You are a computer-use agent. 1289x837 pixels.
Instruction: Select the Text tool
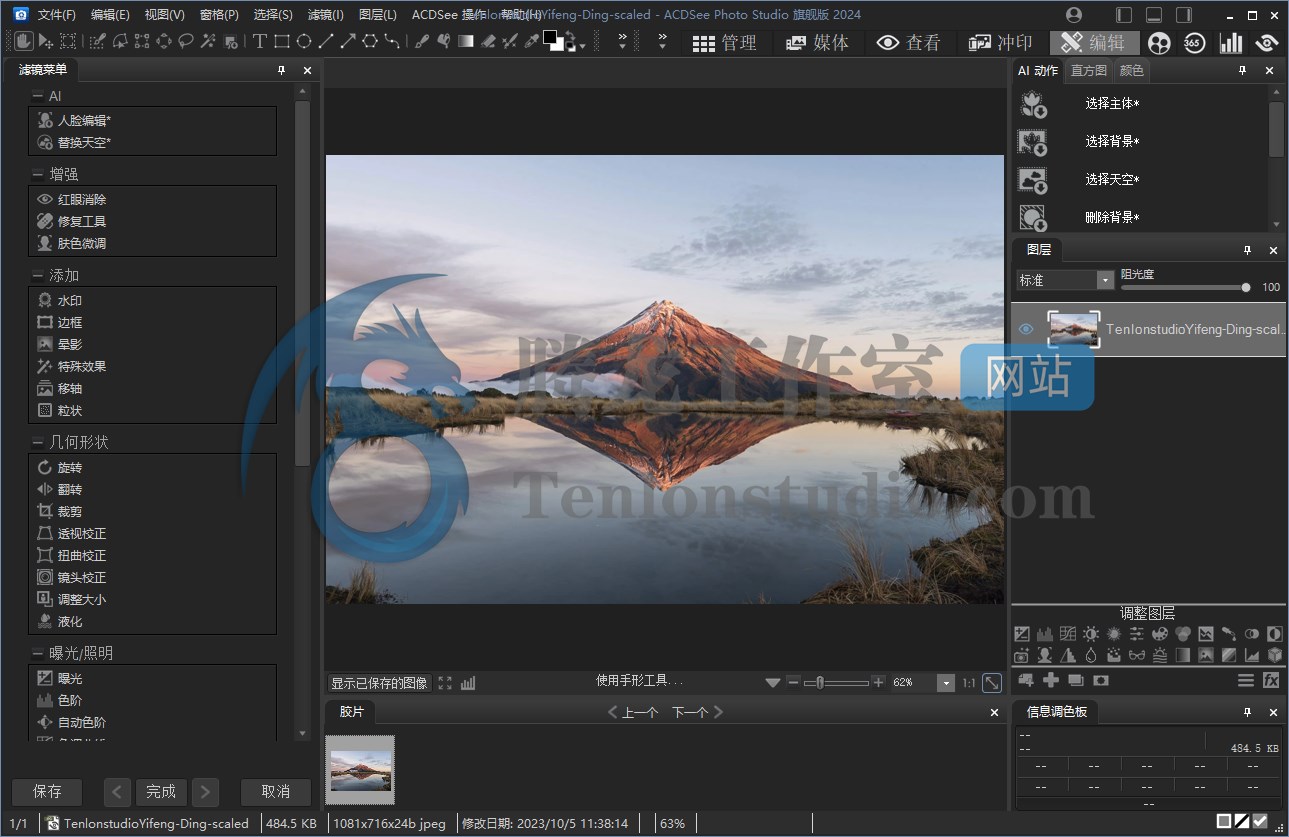(x=260, y=41)
